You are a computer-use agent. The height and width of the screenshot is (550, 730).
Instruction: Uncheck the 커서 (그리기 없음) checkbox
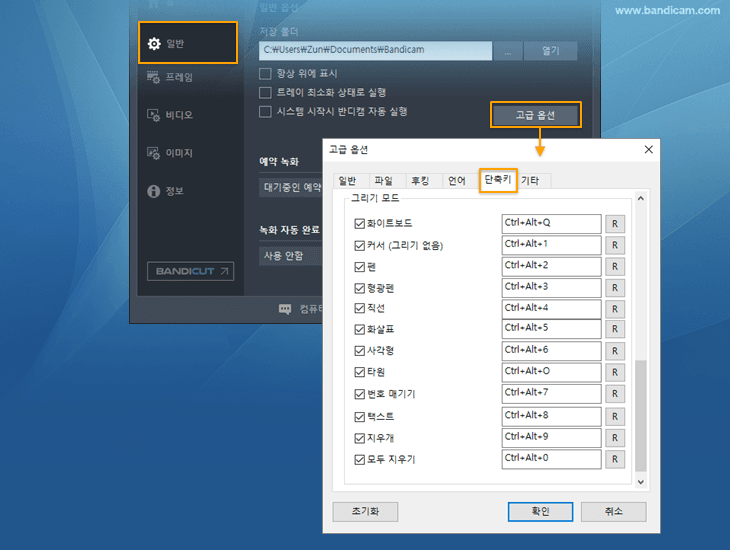(x=359, y=245)
